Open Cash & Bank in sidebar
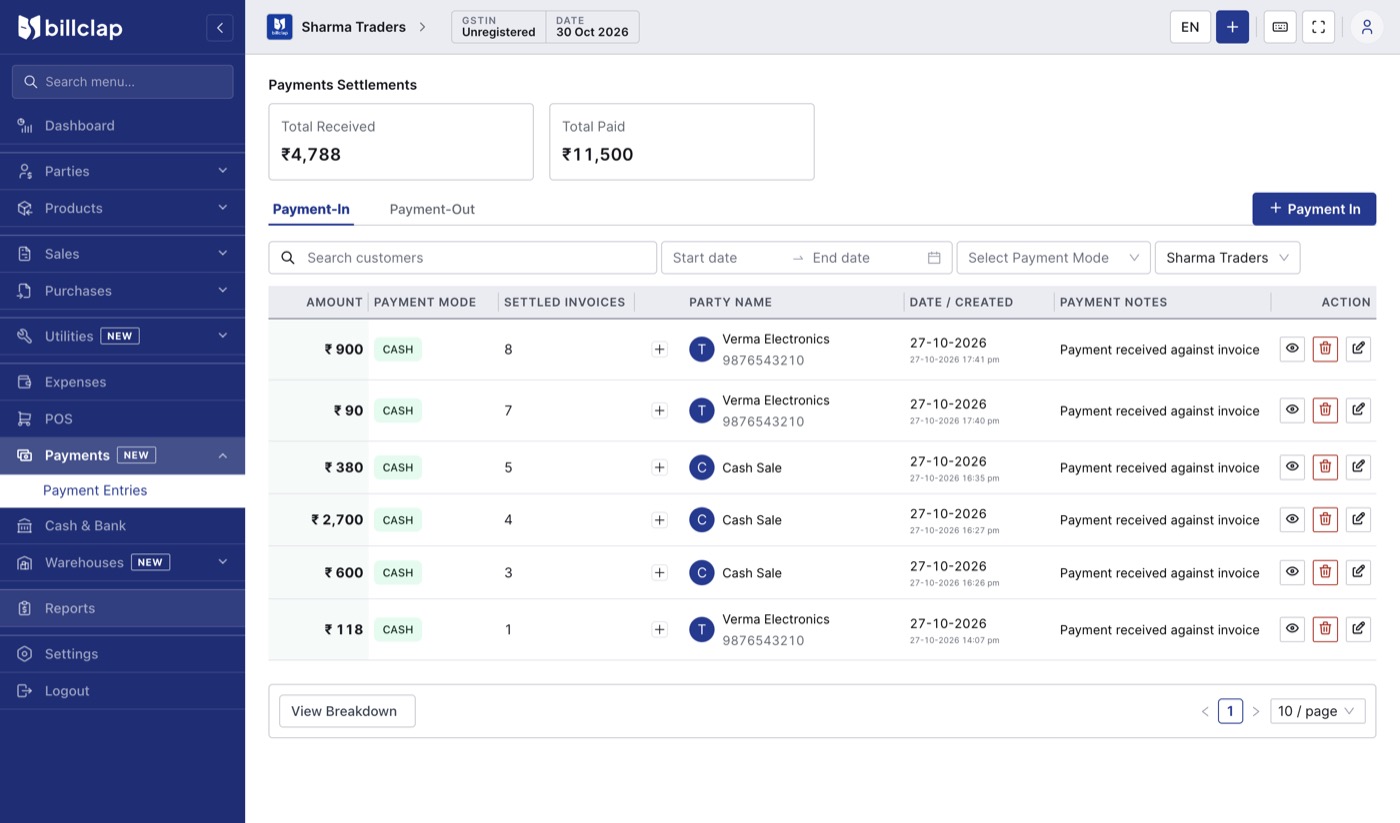Image resolution: width=1400 pixels, height=823 pixels. 122,526
